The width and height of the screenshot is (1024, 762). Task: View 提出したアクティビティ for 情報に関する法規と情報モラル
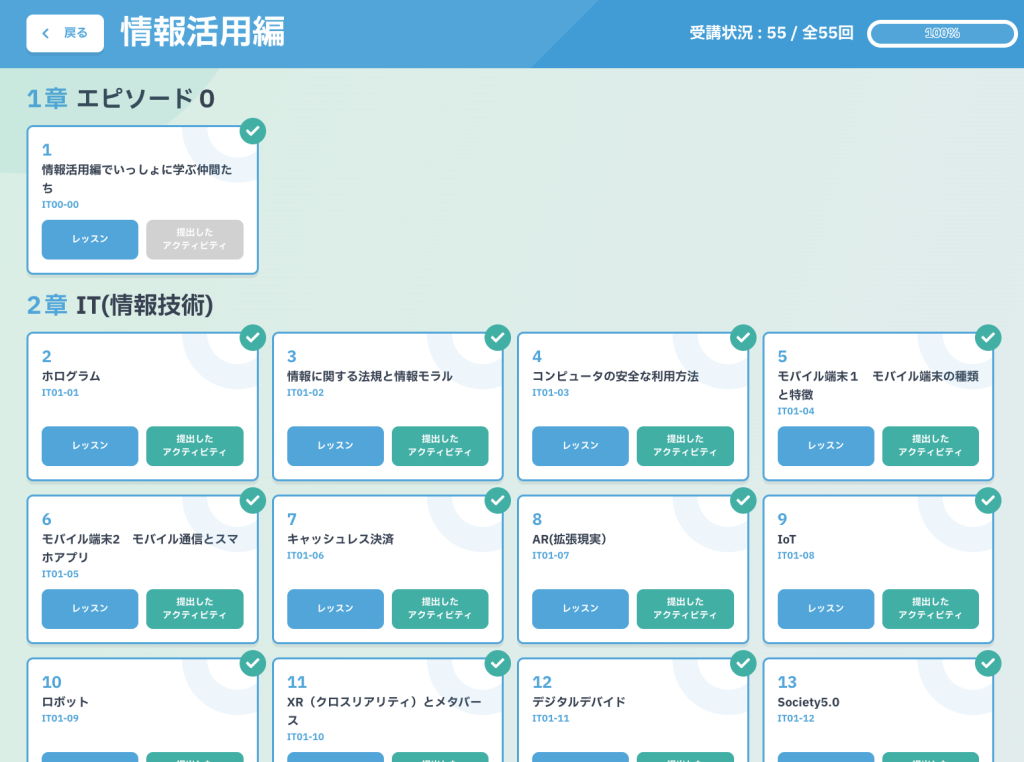point(440,446)
